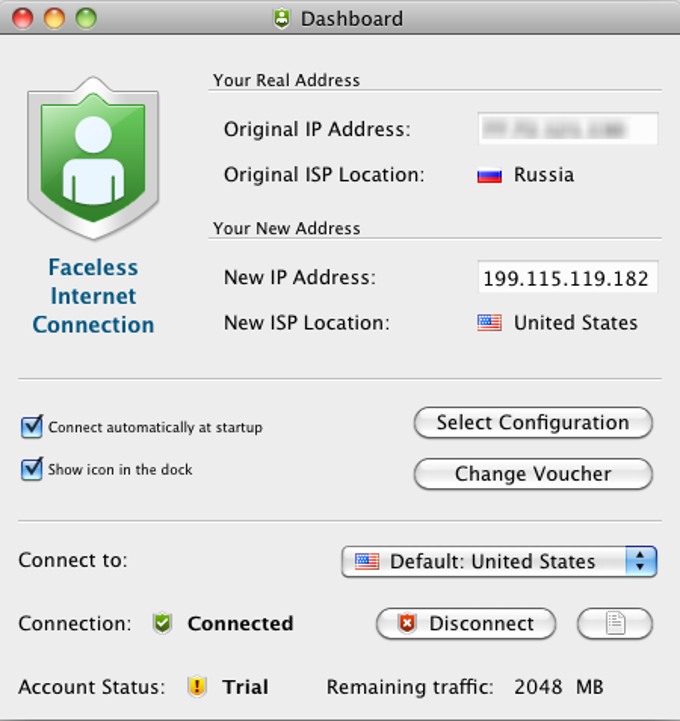
Task: Disconnect from the VPN
Action: pyautogui.click(x=466, y=624)
